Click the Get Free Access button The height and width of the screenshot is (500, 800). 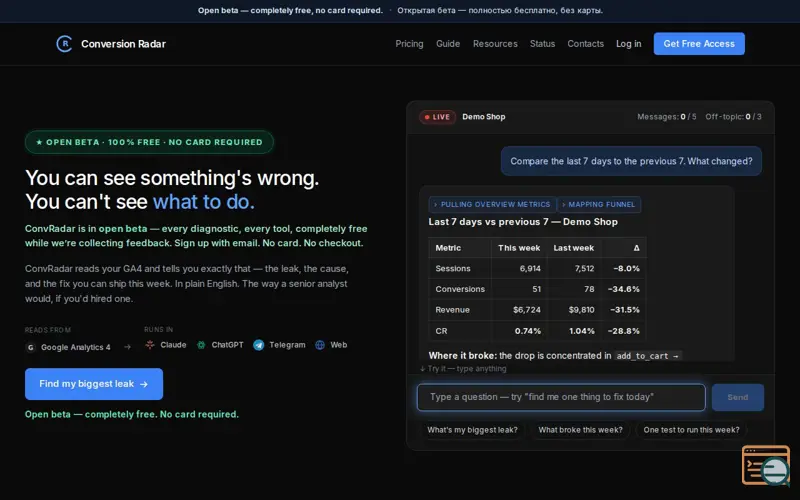pyautogui.click(x=699, y=44)
